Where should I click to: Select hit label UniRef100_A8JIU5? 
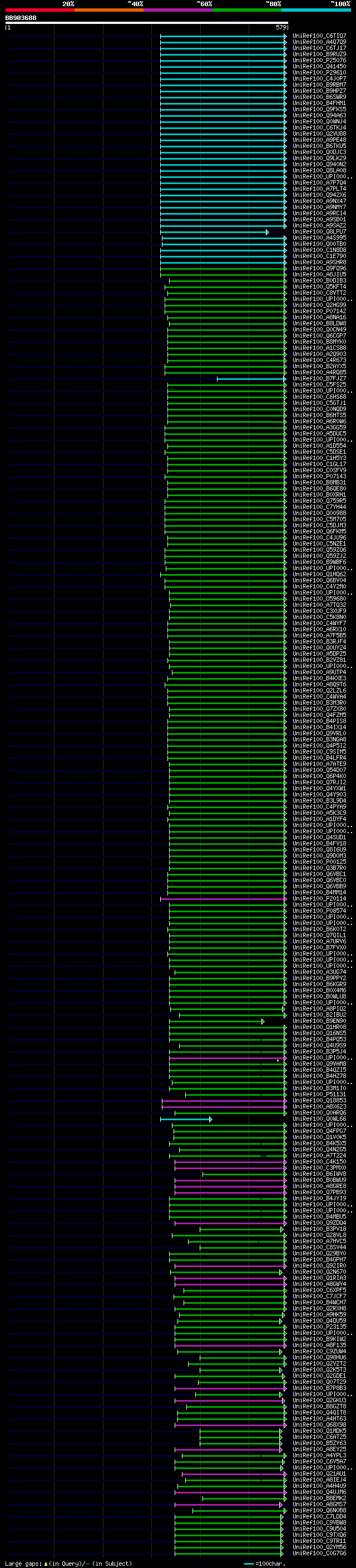point(319,275)
